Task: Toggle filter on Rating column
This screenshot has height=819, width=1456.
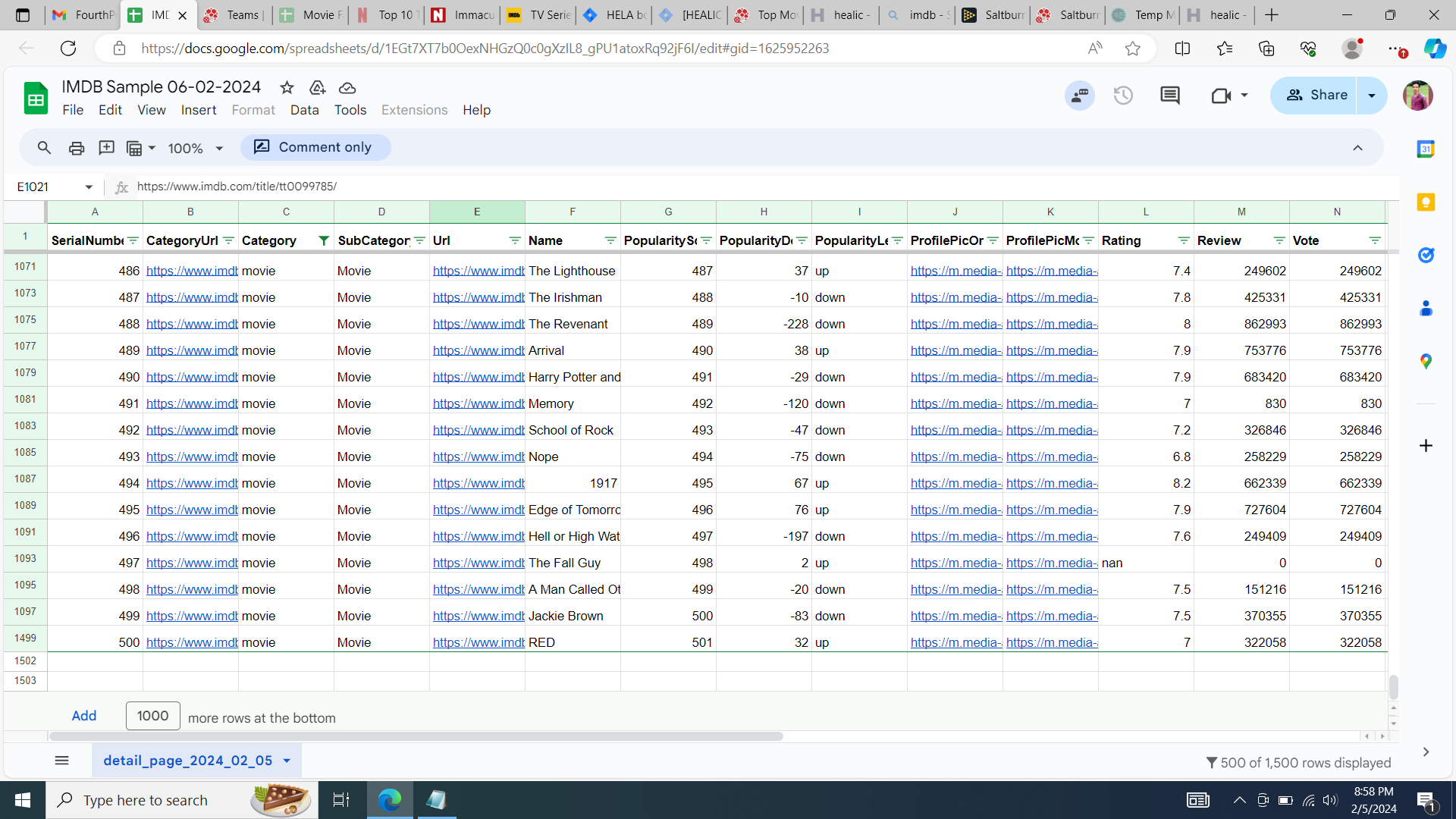Action: [1184, 240]
